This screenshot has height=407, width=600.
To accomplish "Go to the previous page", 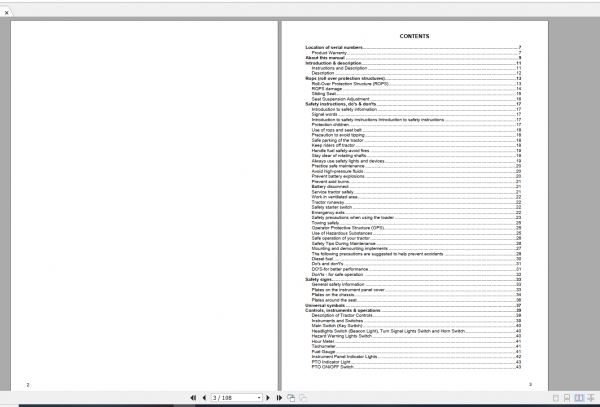I will (x=204, y=398).
